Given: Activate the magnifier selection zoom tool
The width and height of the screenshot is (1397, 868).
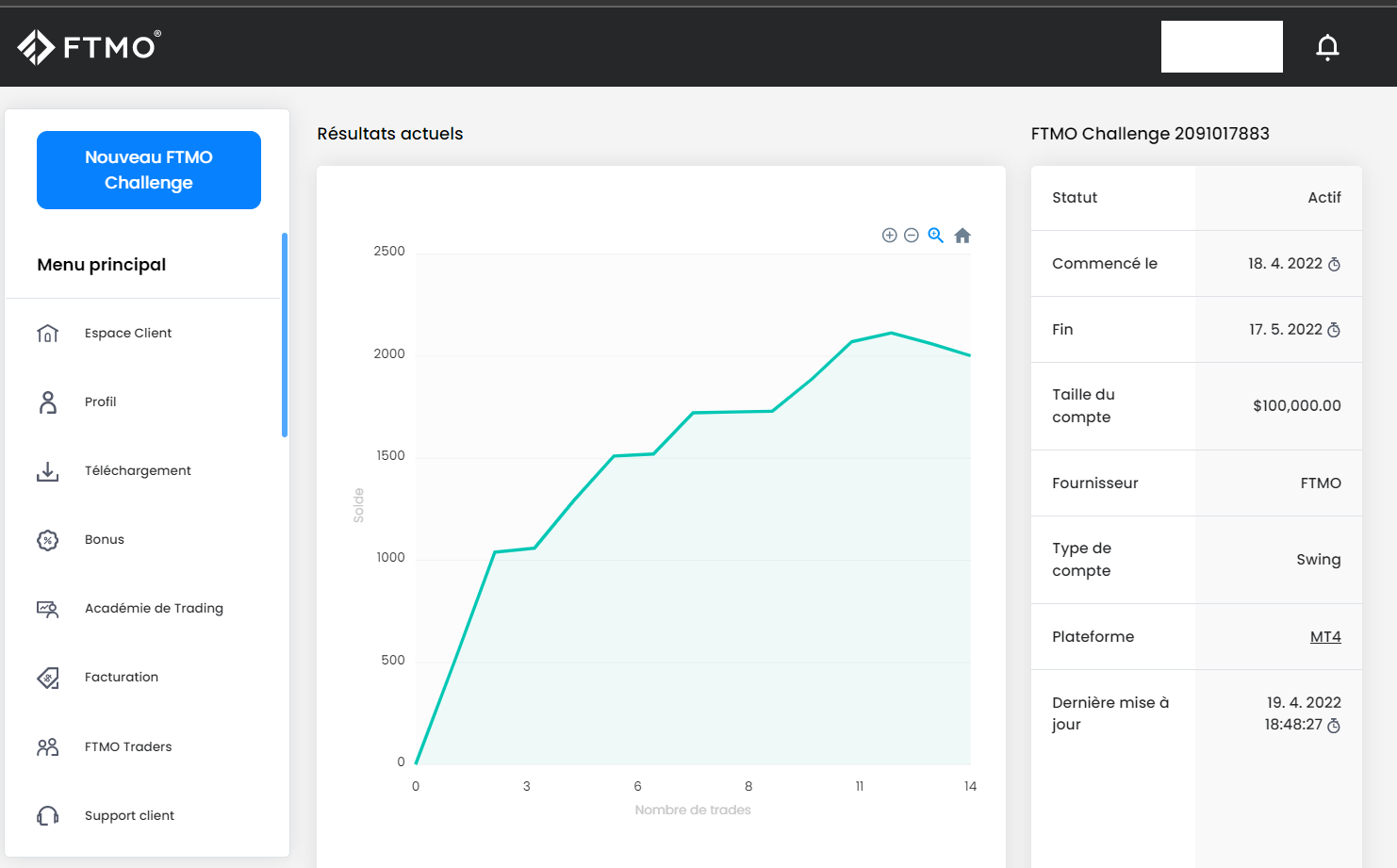Looking at the screenshot, I should coord(935,236).
